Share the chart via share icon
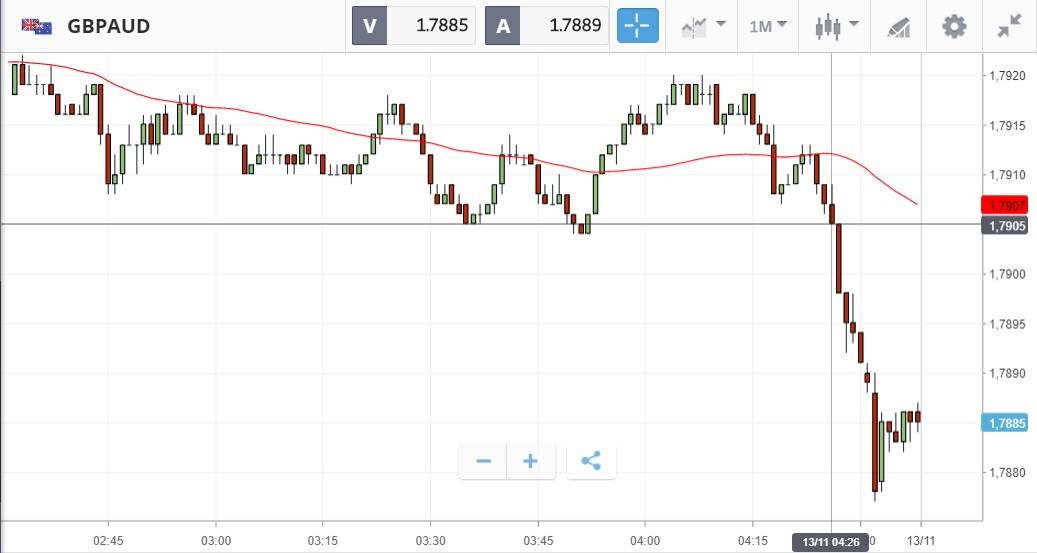Image resolution: width=1037 pixels, height=553 pixels. pyautogui.click(x=591, y=461)
